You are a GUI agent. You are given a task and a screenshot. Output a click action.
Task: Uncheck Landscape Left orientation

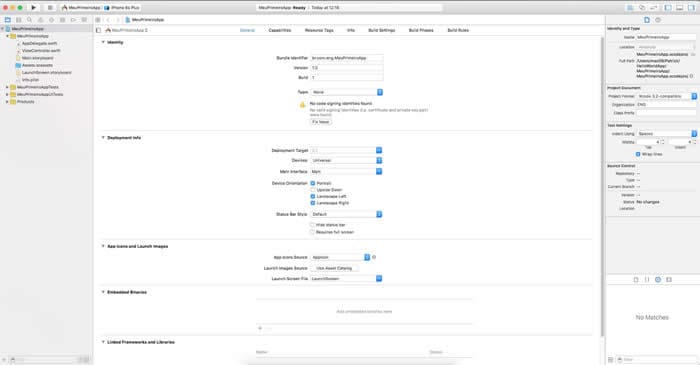312,196
